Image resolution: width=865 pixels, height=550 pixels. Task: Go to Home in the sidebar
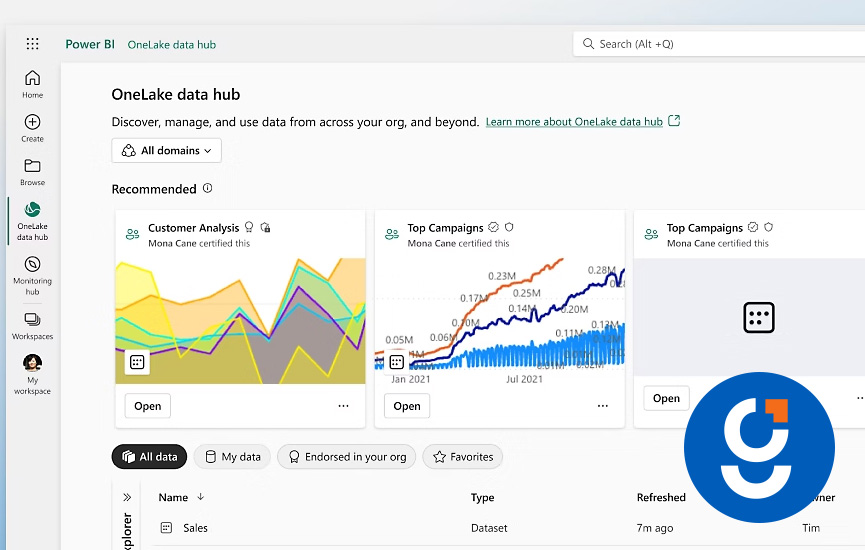tap(32, 79)
